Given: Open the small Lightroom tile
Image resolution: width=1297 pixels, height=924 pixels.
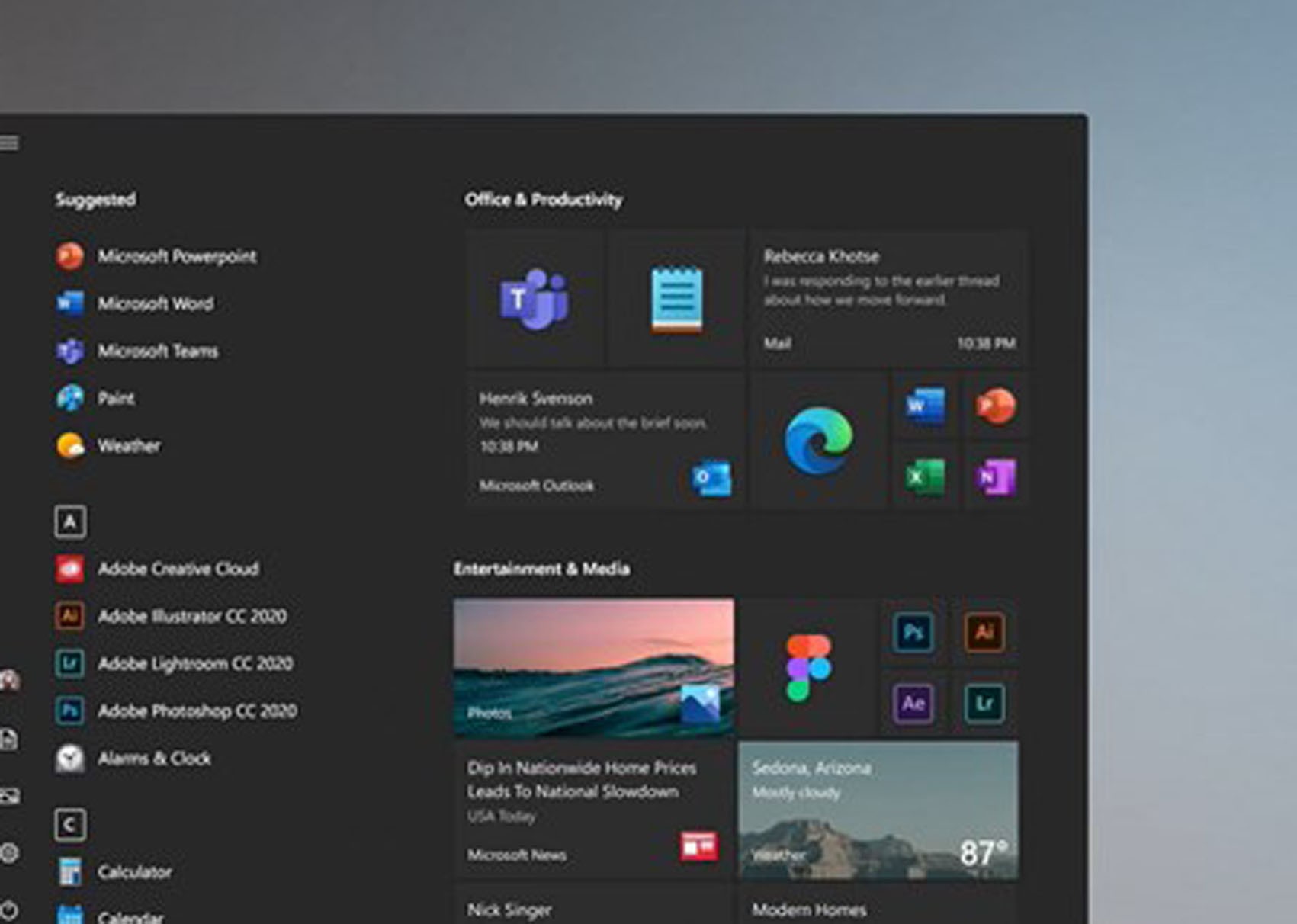Looking at the screenshot, I should [984, 703].
